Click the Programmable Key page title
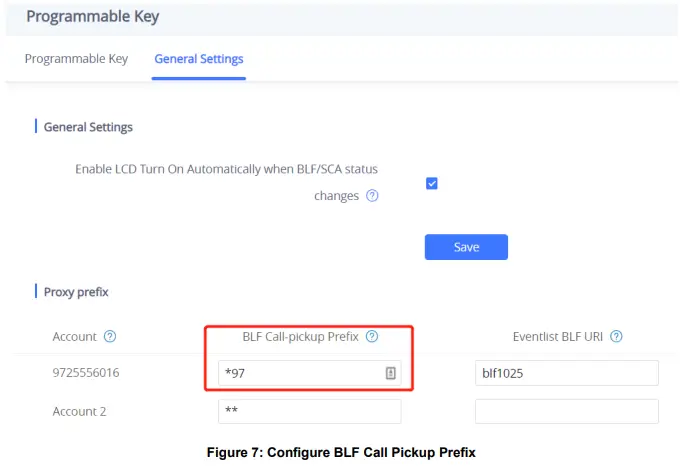Viewport: 680px width, 468px height. [x=92, y=17]
